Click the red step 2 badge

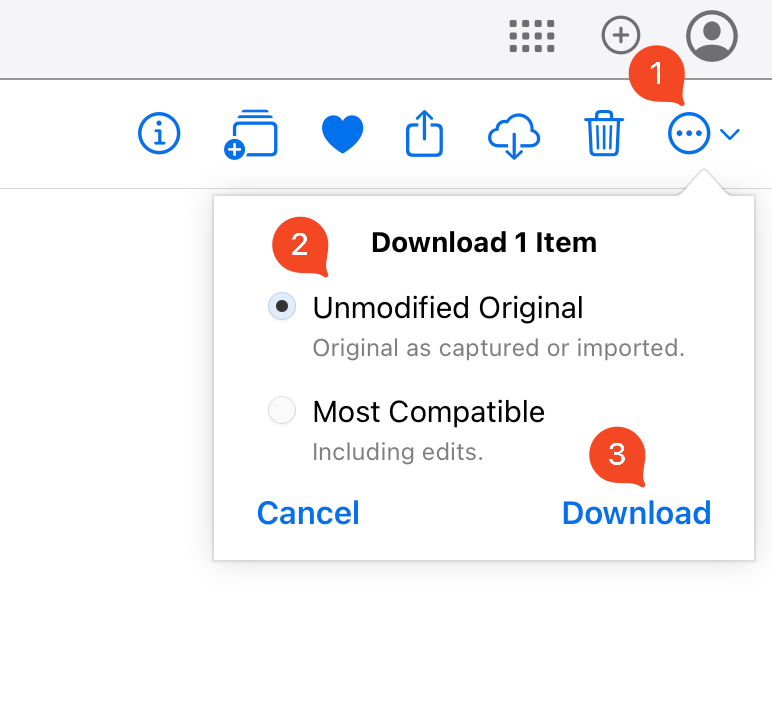[x=299, y=246]
